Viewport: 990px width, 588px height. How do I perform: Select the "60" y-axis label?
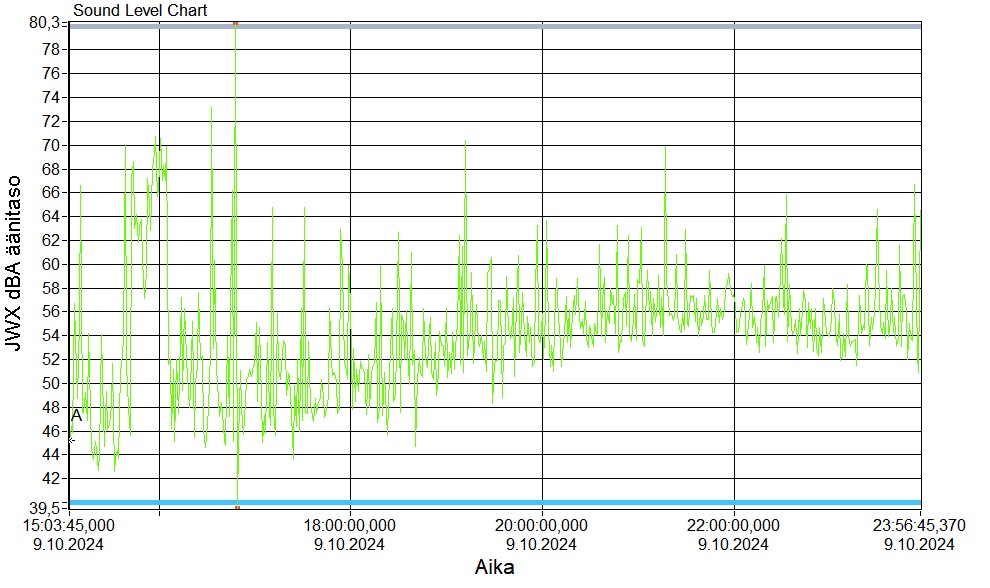(x=51, y=265)
